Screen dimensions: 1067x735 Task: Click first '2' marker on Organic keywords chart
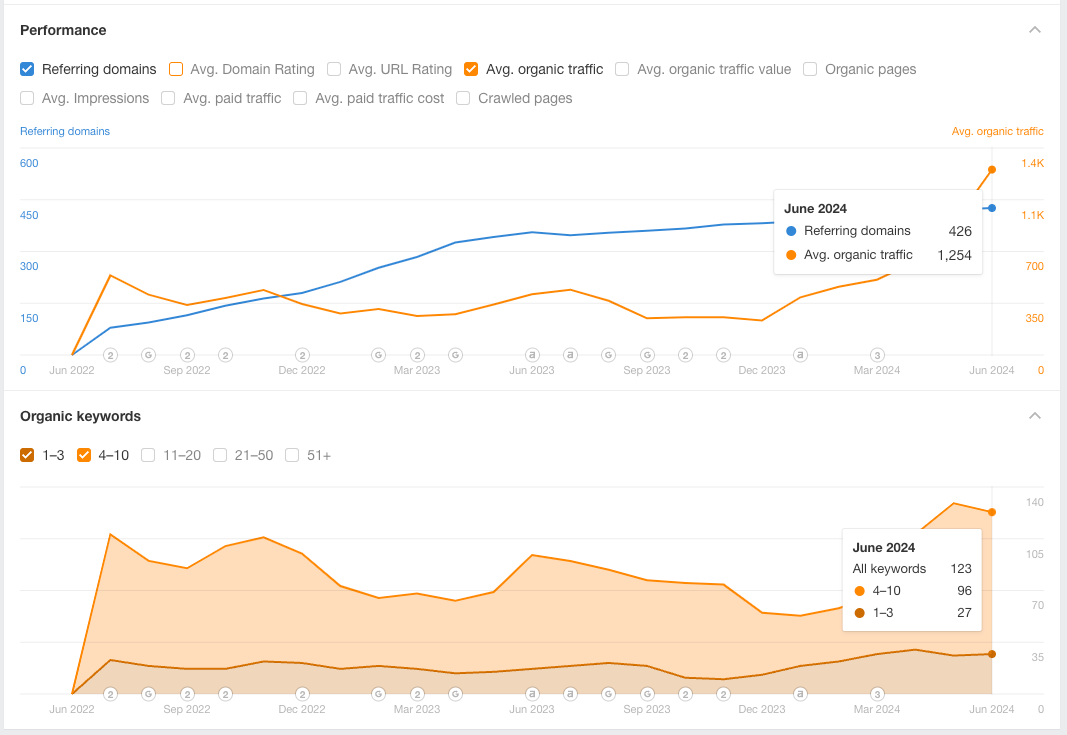point(110,694)
